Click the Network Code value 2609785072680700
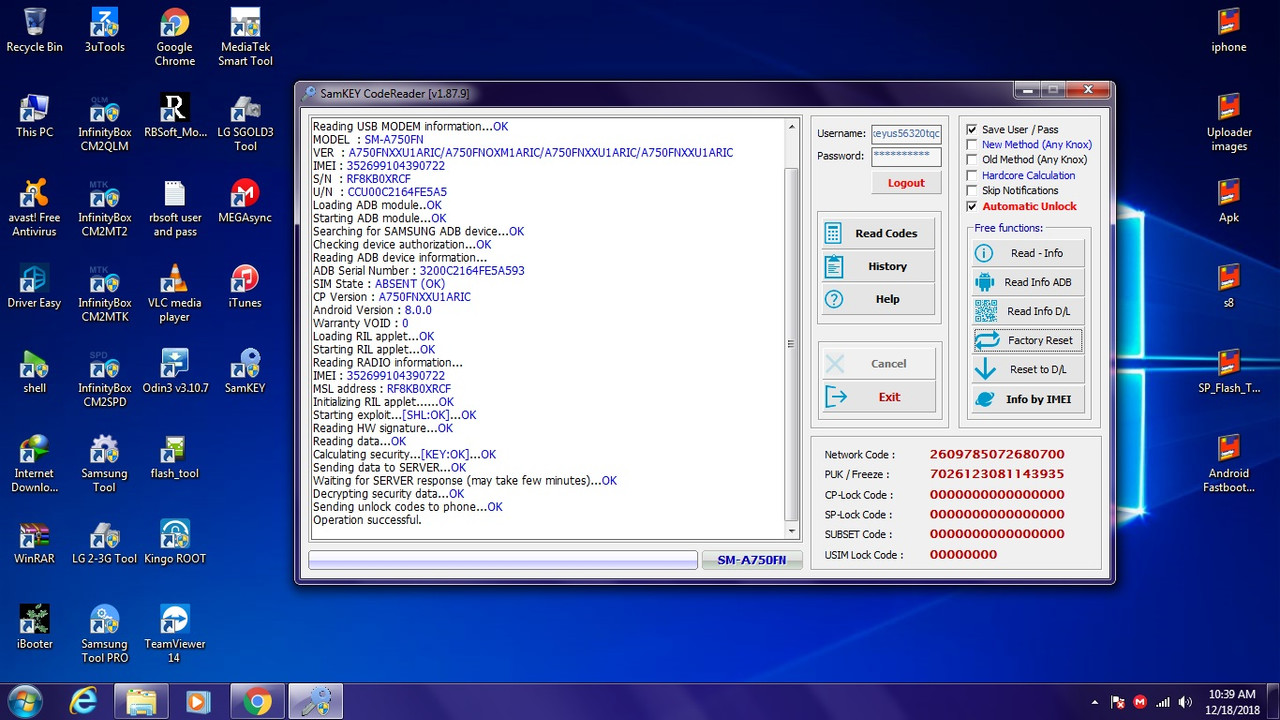1280x720 pixels. click(997, 455)
